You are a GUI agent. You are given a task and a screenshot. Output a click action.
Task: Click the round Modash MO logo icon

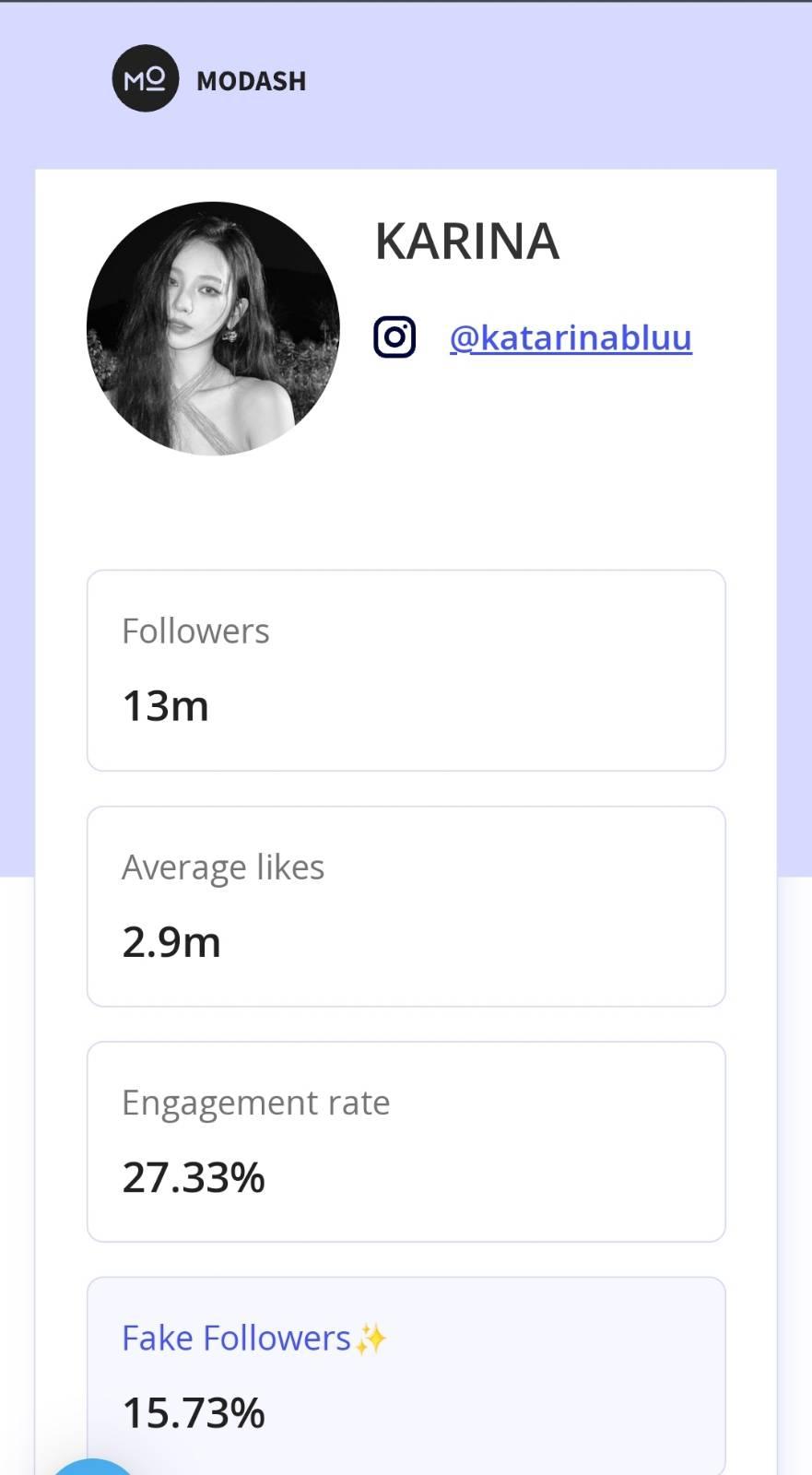tap(145, 78)
